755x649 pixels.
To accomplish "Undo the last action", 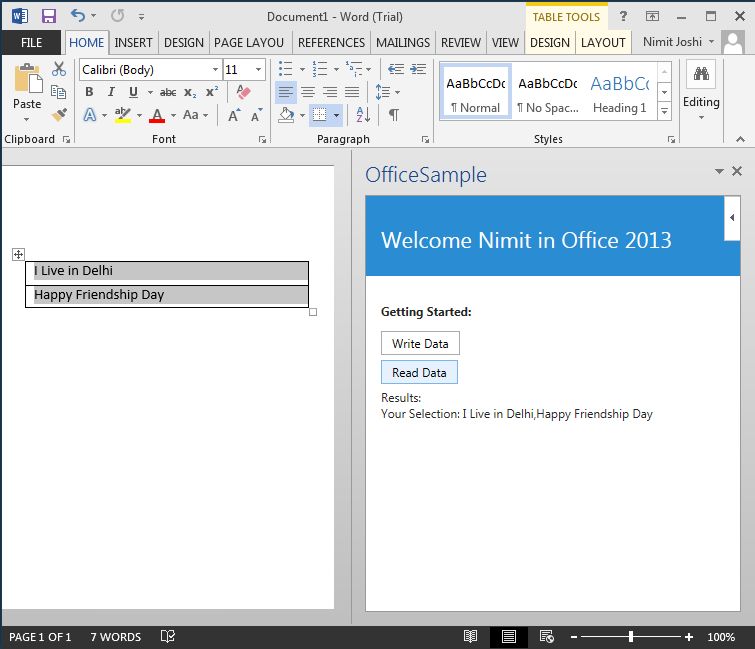I will 78,16.
